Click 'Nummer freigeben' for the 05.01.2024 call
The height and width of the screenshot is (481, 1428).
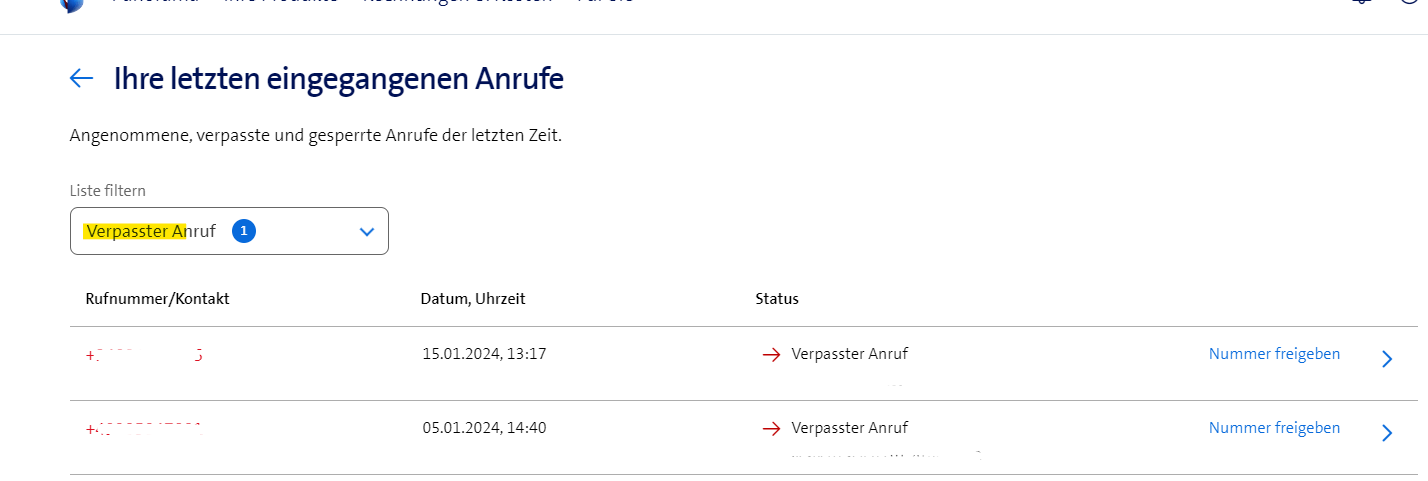(x=1274, y=428)
